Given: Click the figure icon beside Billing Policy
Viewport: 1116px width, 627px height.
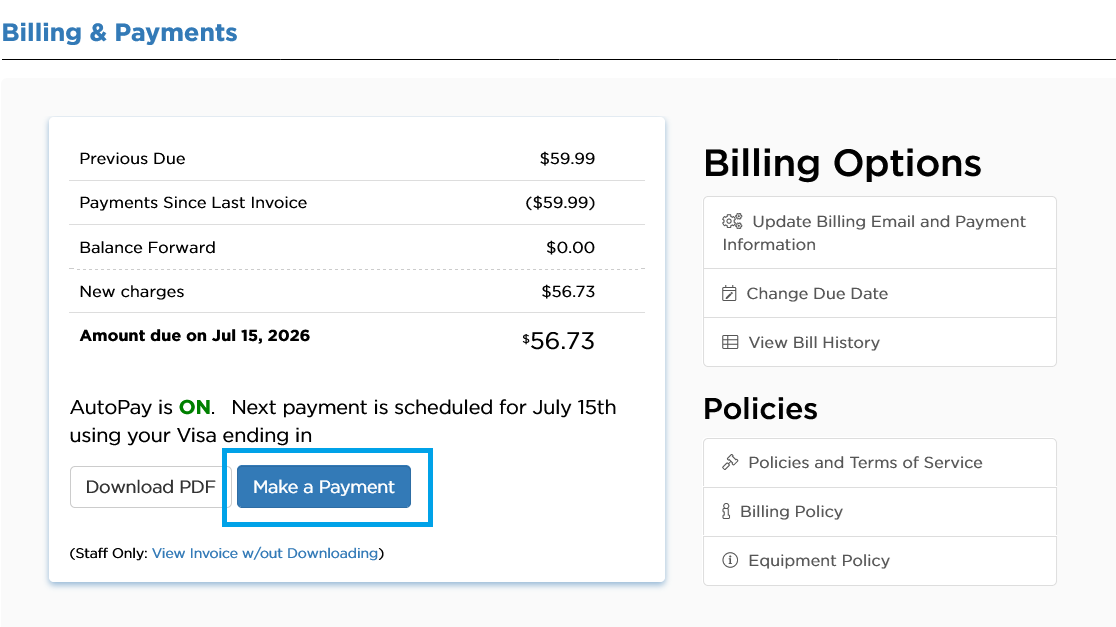Looking at the screenshot, I should tap(726, 511).
